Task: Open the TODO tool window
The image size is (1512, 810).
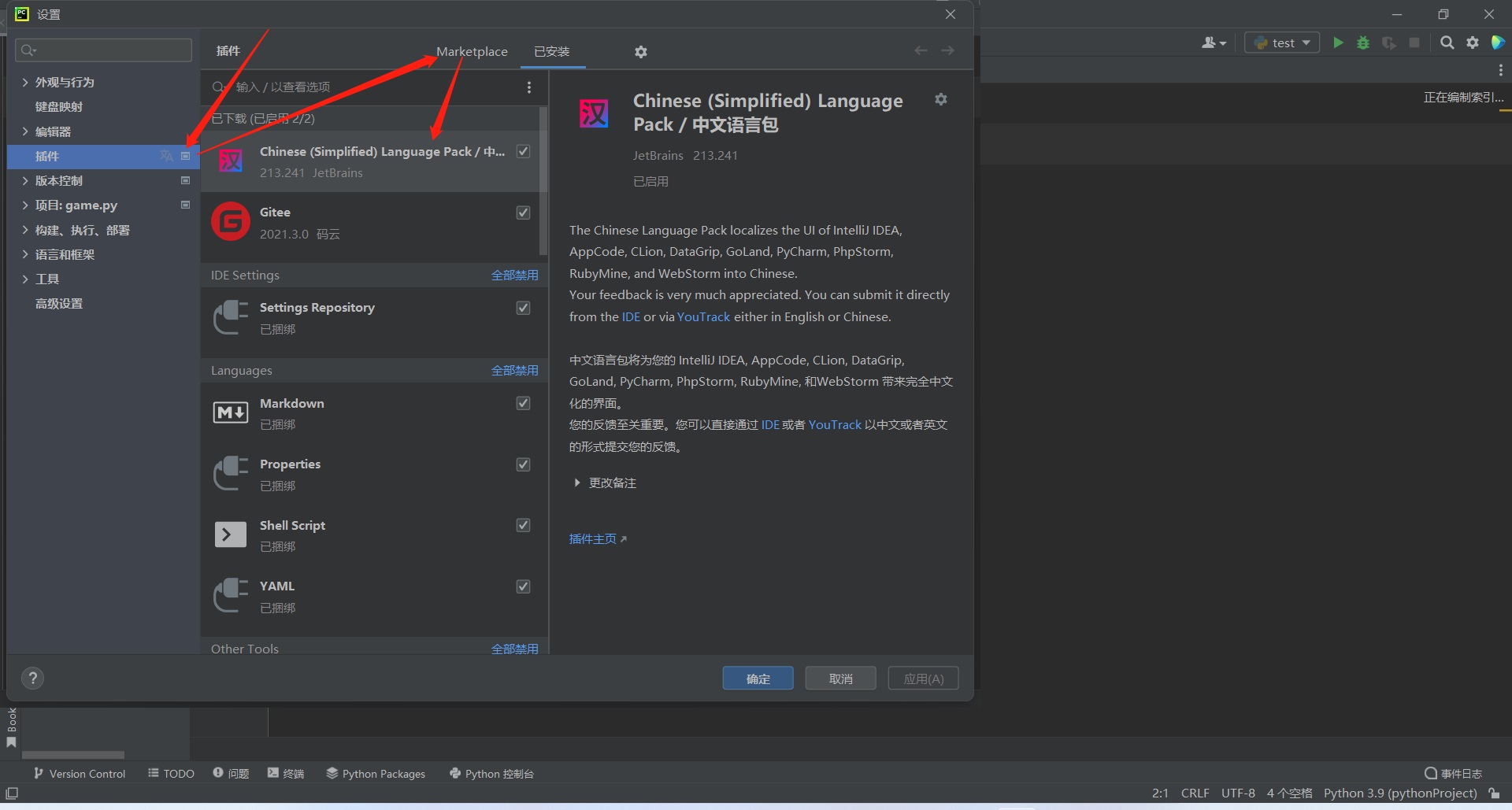Action: [171, 774]
